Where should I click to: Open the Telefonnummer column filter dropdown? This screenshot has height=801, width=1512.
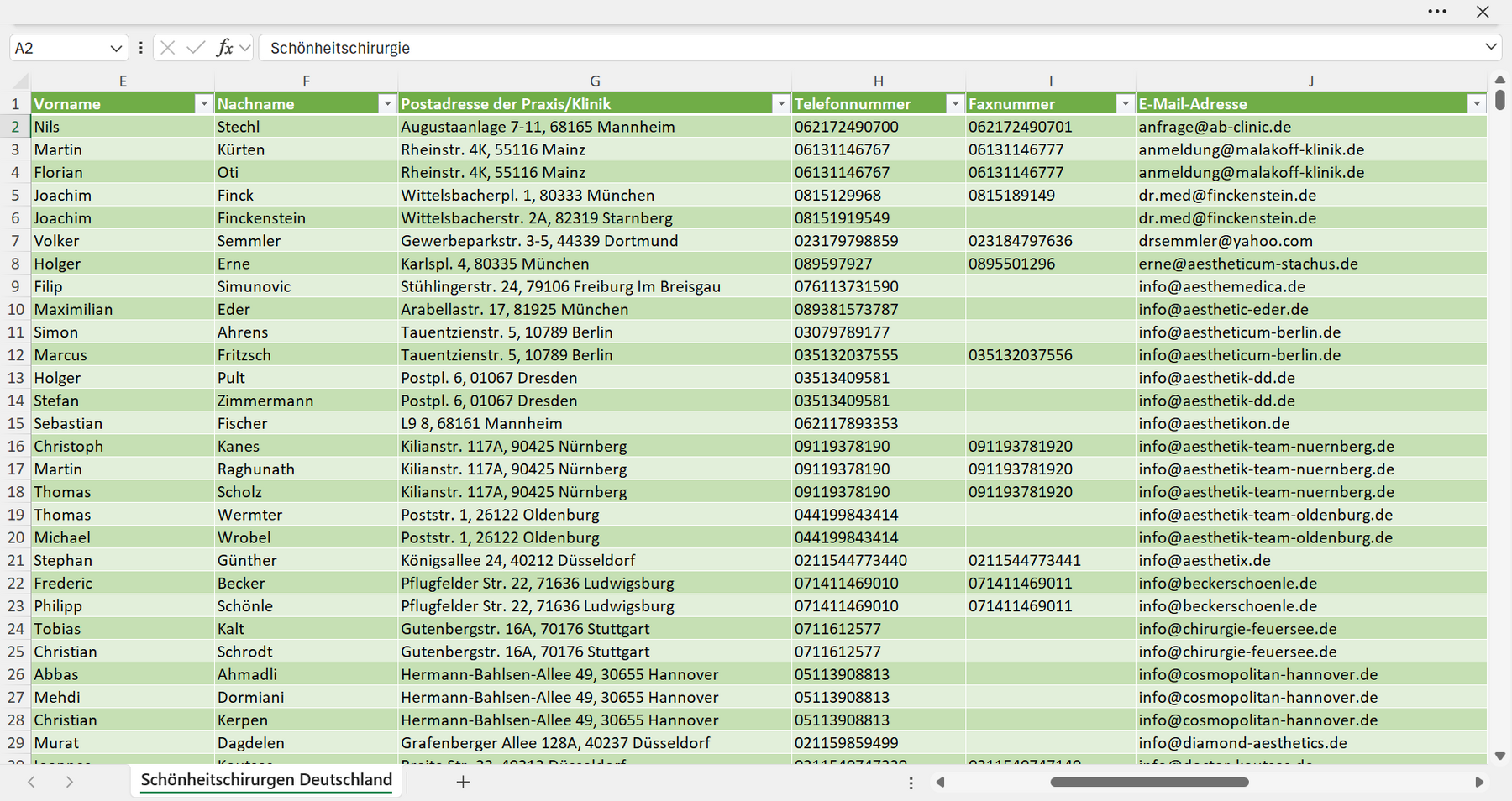coord(954,103)
